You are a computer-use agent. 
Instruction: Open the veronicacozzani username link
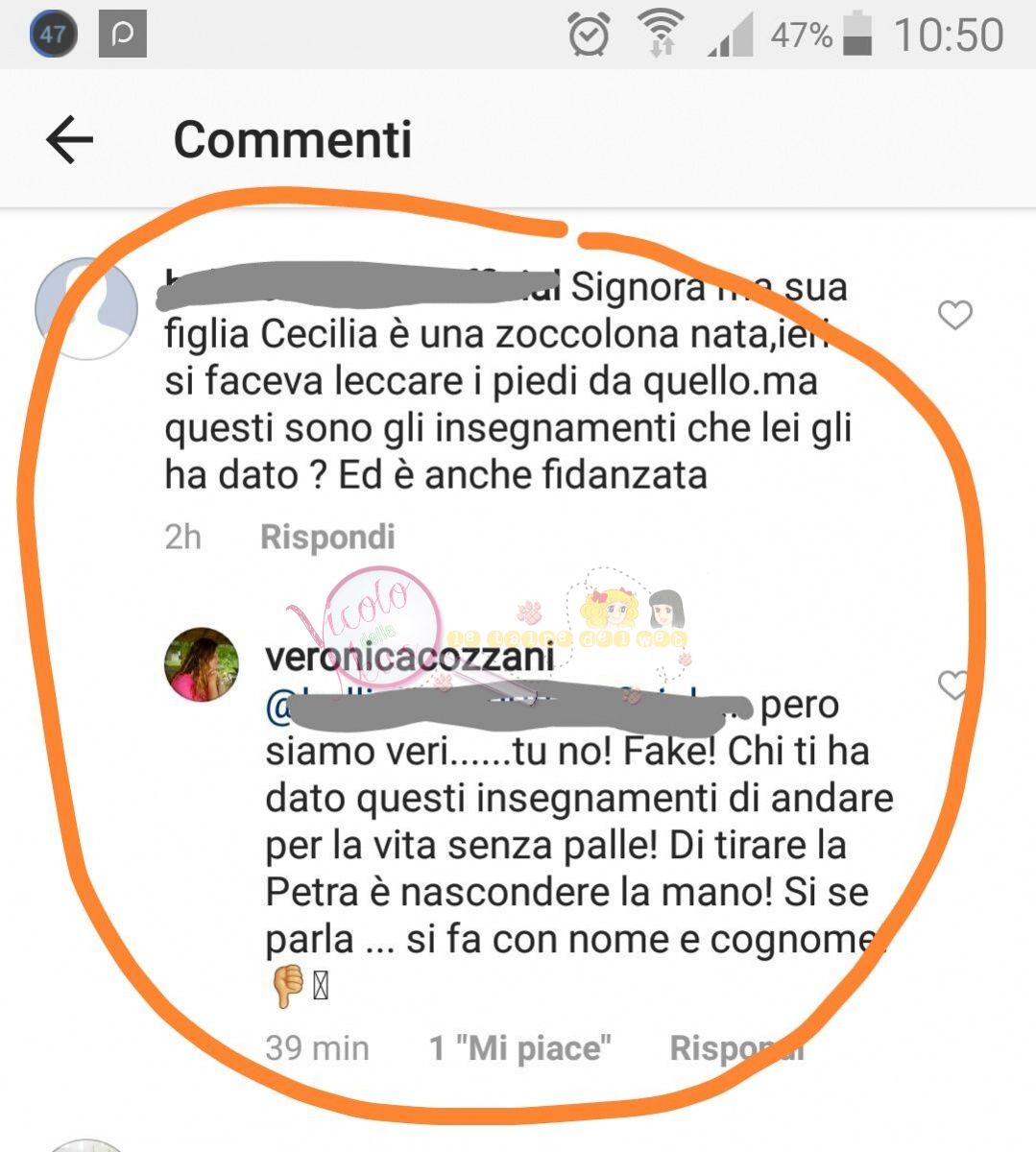pyautogui.click(x=410, y=658)
